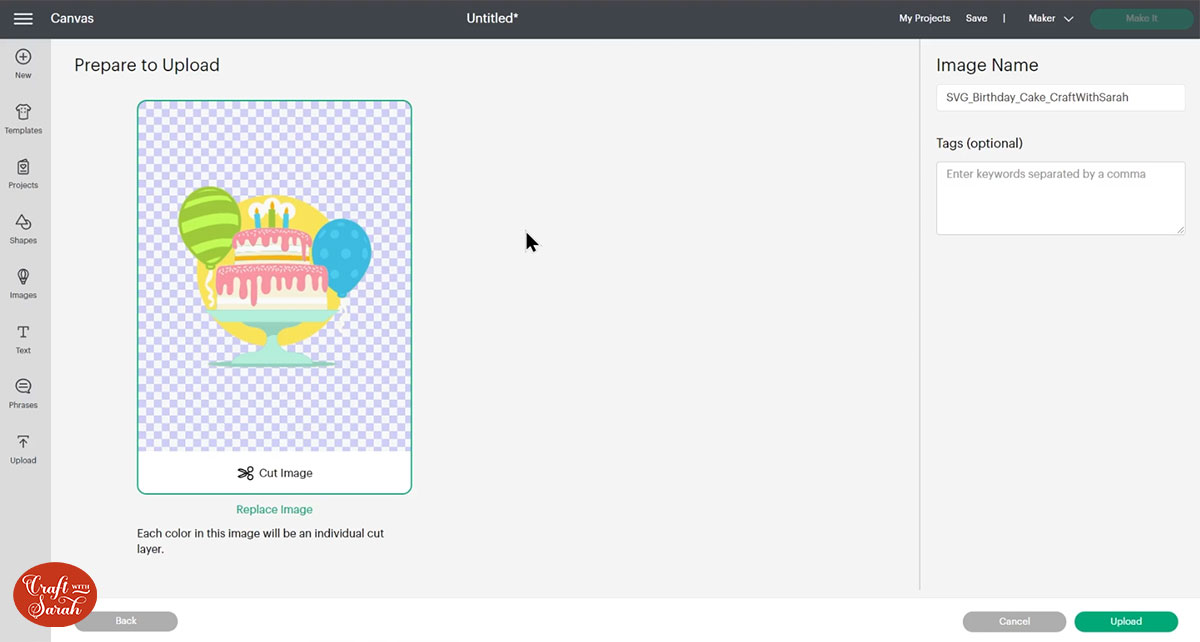Click the Tags keywords text area
1200x642 pixels.
pyautogui.click(x=1061, y=198)
